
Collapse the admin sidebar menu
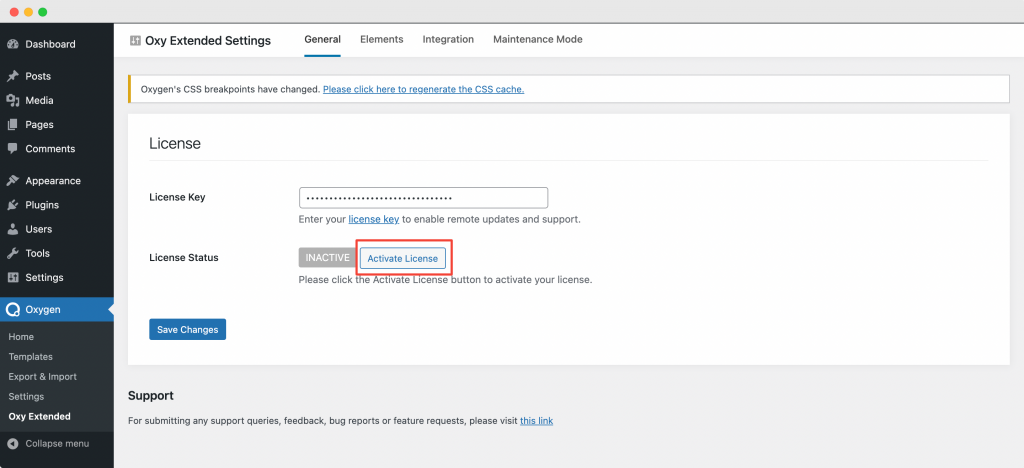[48, 444]
